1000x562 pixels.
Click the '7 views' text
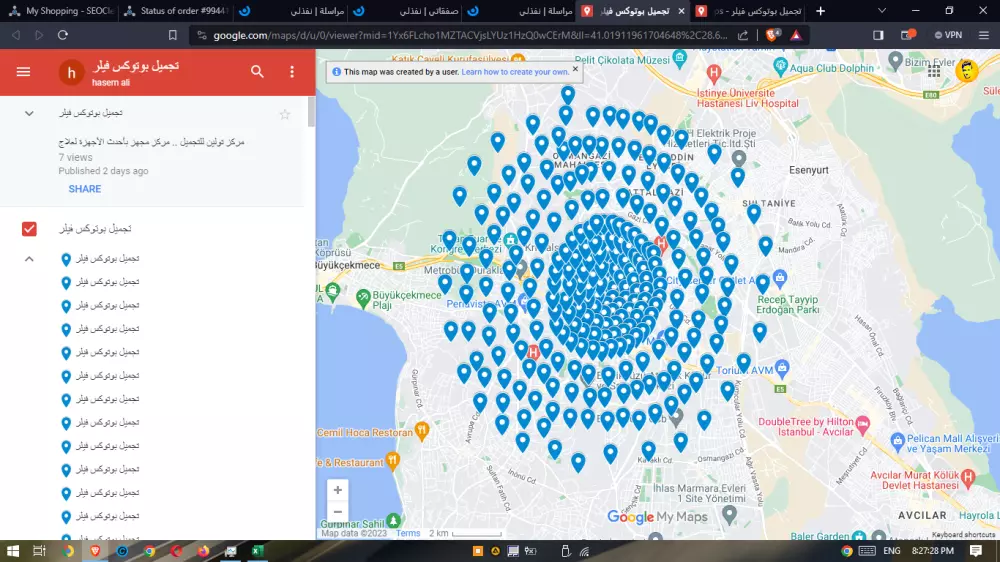click(75, 157)
